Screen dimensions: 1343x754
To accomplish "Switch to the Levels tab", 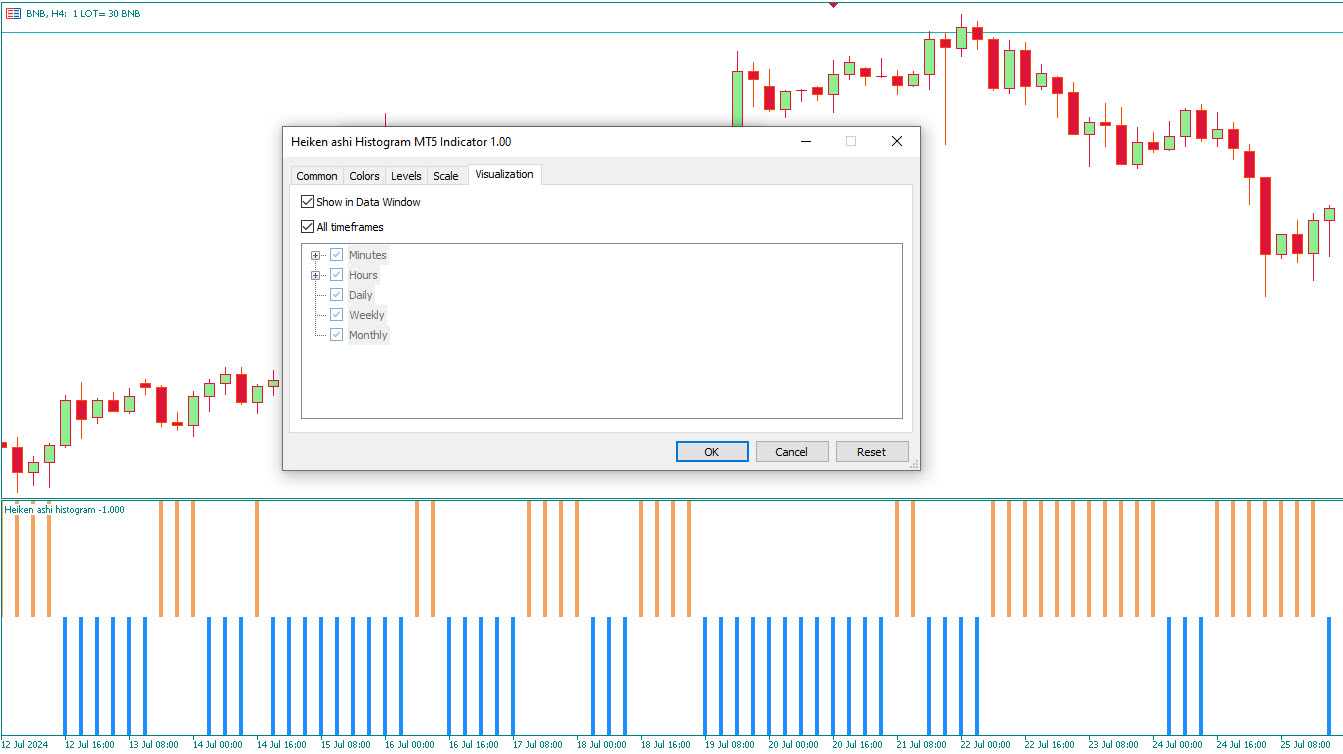I will tap(406, 175).
